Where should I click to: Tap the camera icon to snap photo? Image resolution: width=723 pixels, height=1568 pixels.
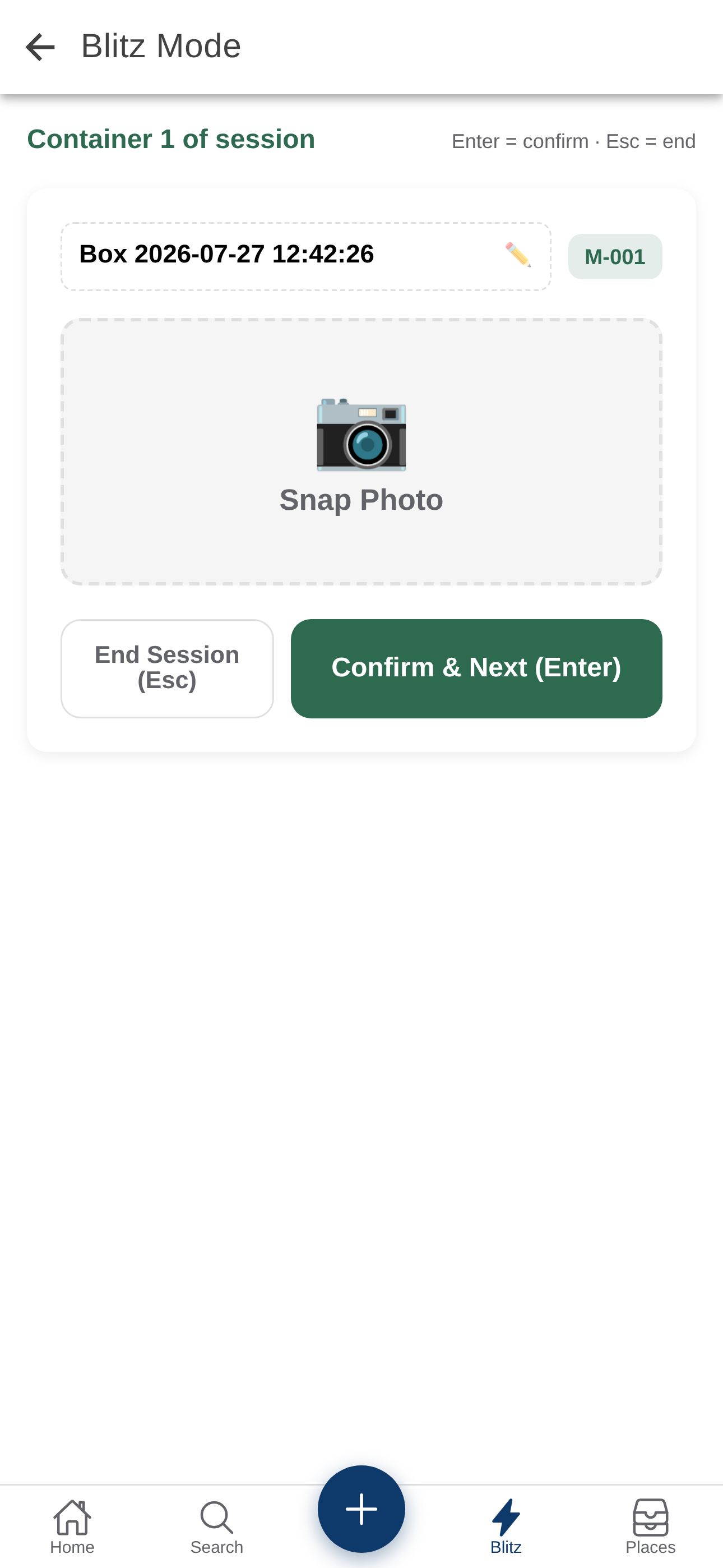(361, 435)
